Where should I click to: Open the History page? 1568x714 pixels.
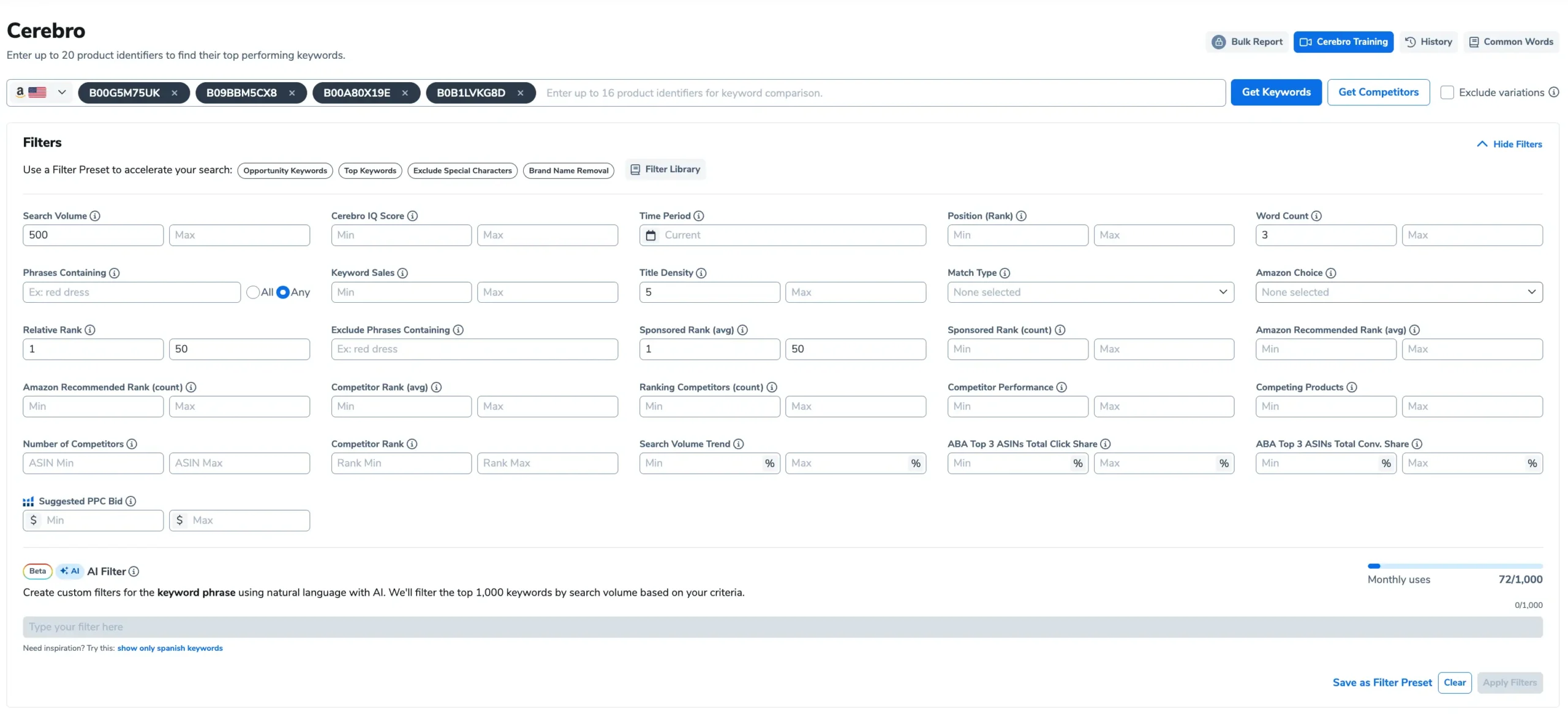pyautogui.click(x=1428, y=42)
